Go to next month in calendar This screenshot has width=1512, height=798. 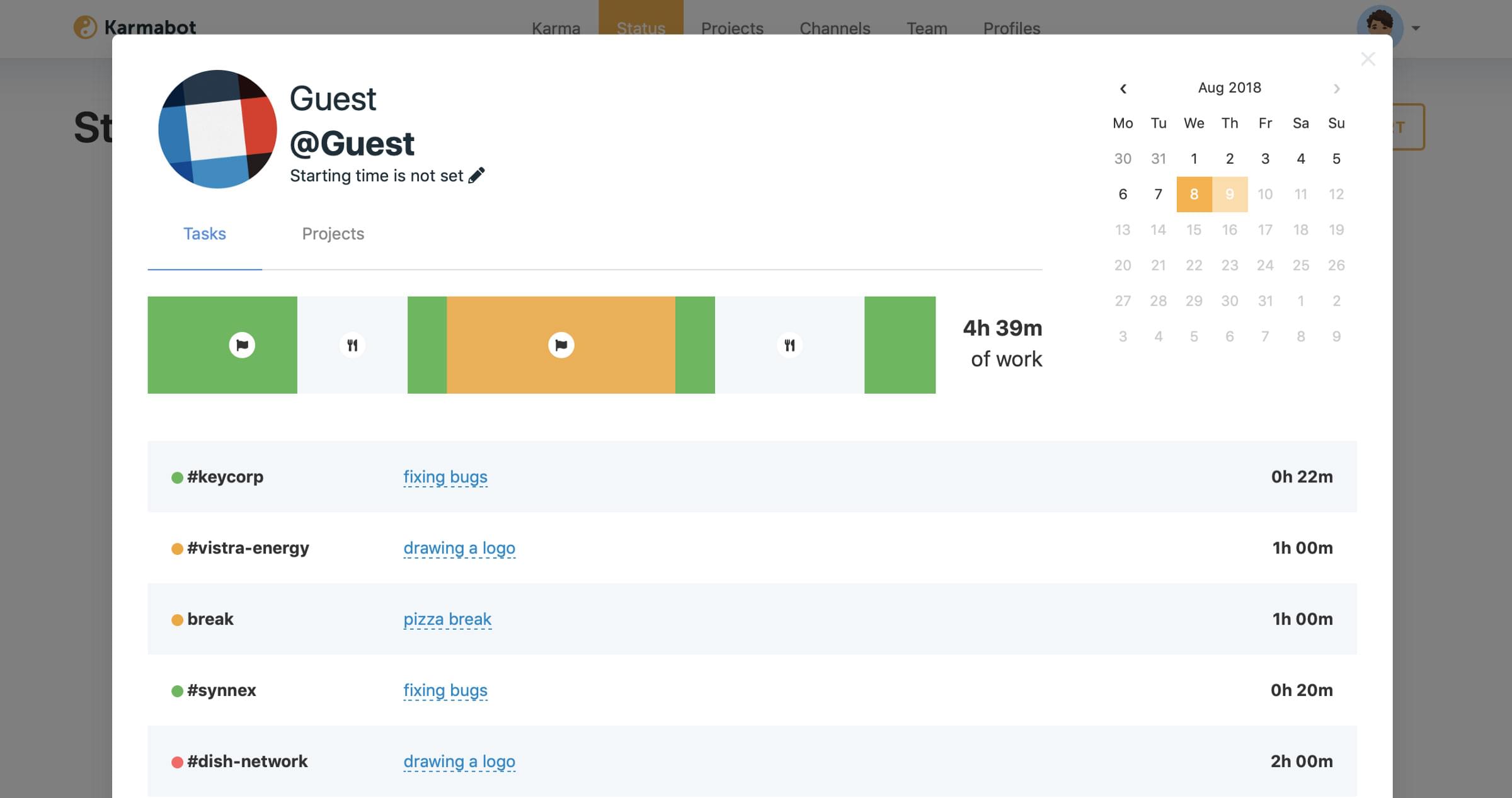(1336, 89)
